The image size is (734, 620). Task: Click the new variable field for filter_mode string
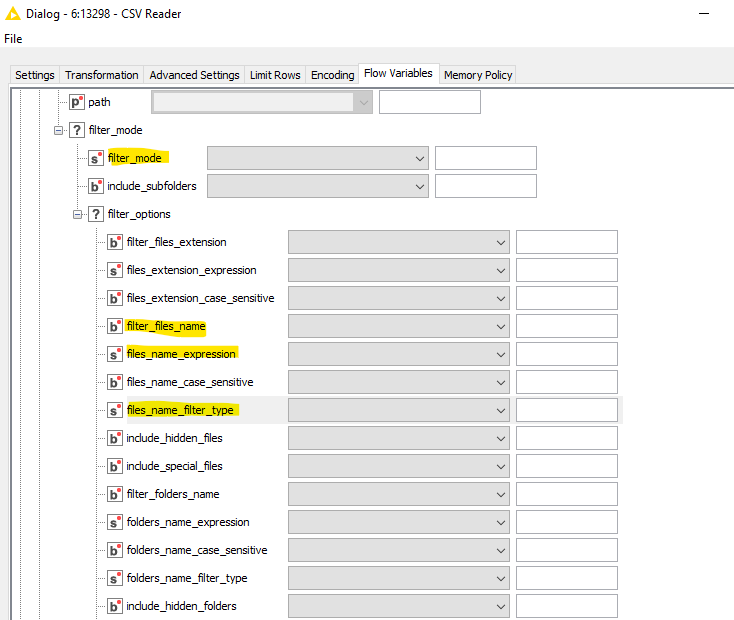click(486, 158)
